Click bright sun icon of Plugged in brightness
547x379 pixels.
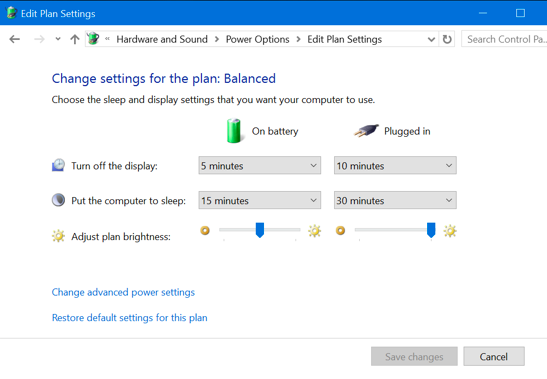coord(450,231)
